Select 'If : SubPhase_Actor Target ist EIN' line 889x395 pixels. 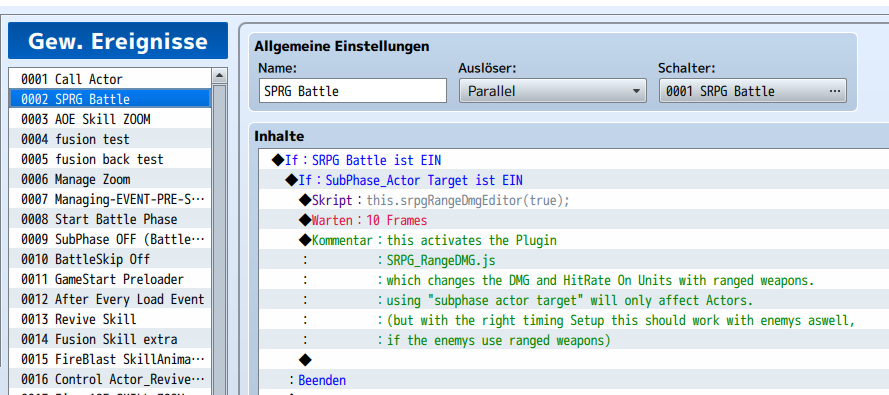[574, 180]
